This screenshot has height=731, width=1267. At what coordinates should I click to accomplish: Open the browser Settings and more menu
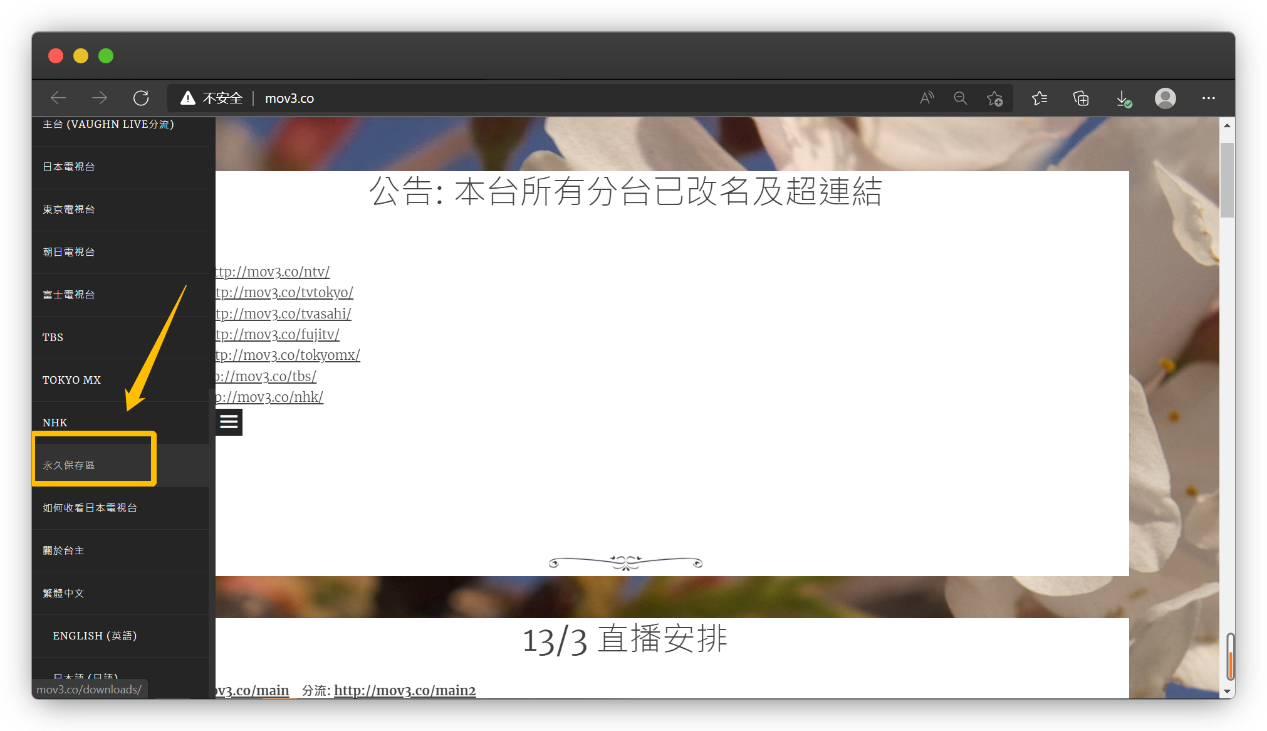pos(1208,98)
